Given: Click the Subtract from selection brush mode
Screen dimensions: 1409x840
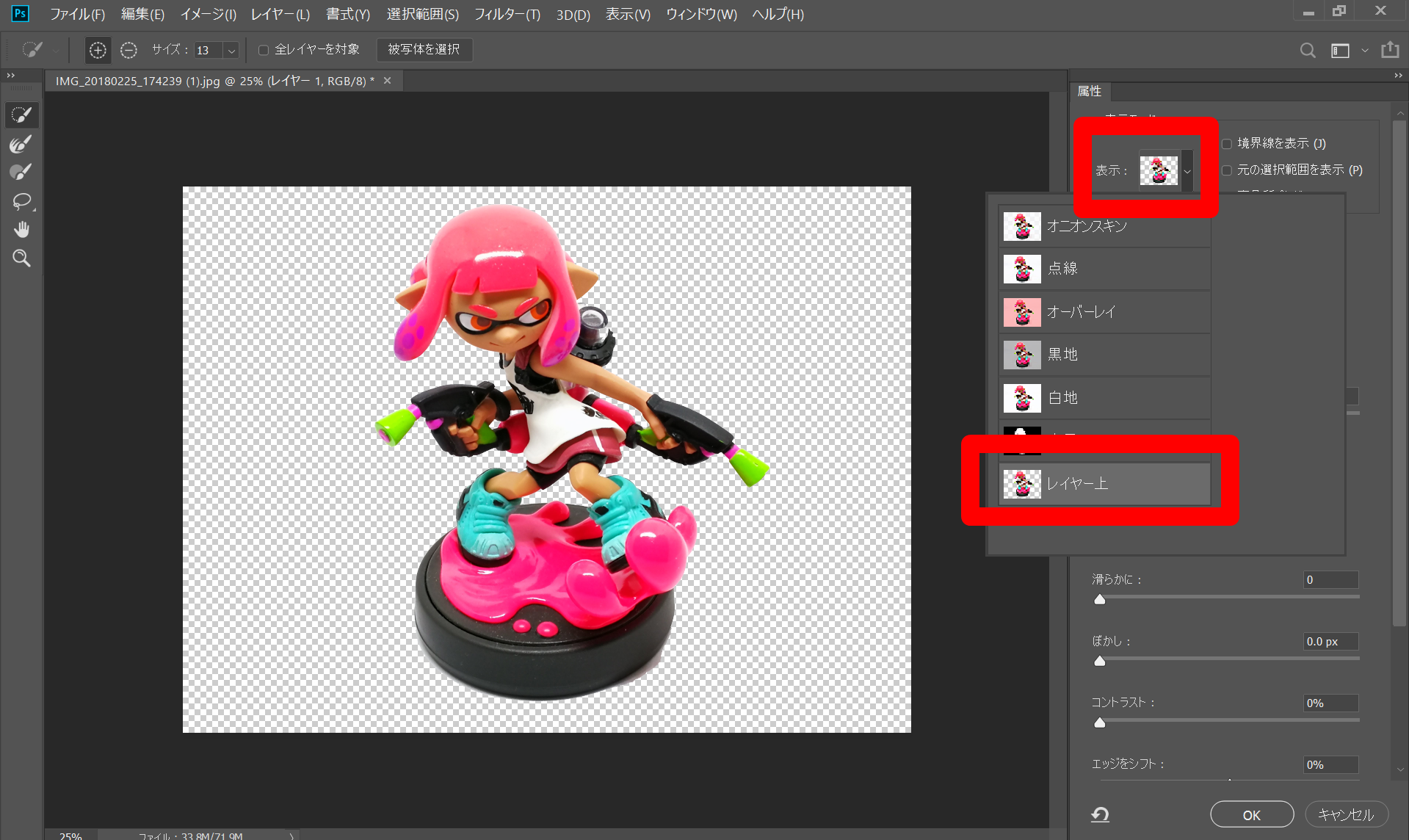Looking at the screenshot, I should coord(128,50).
